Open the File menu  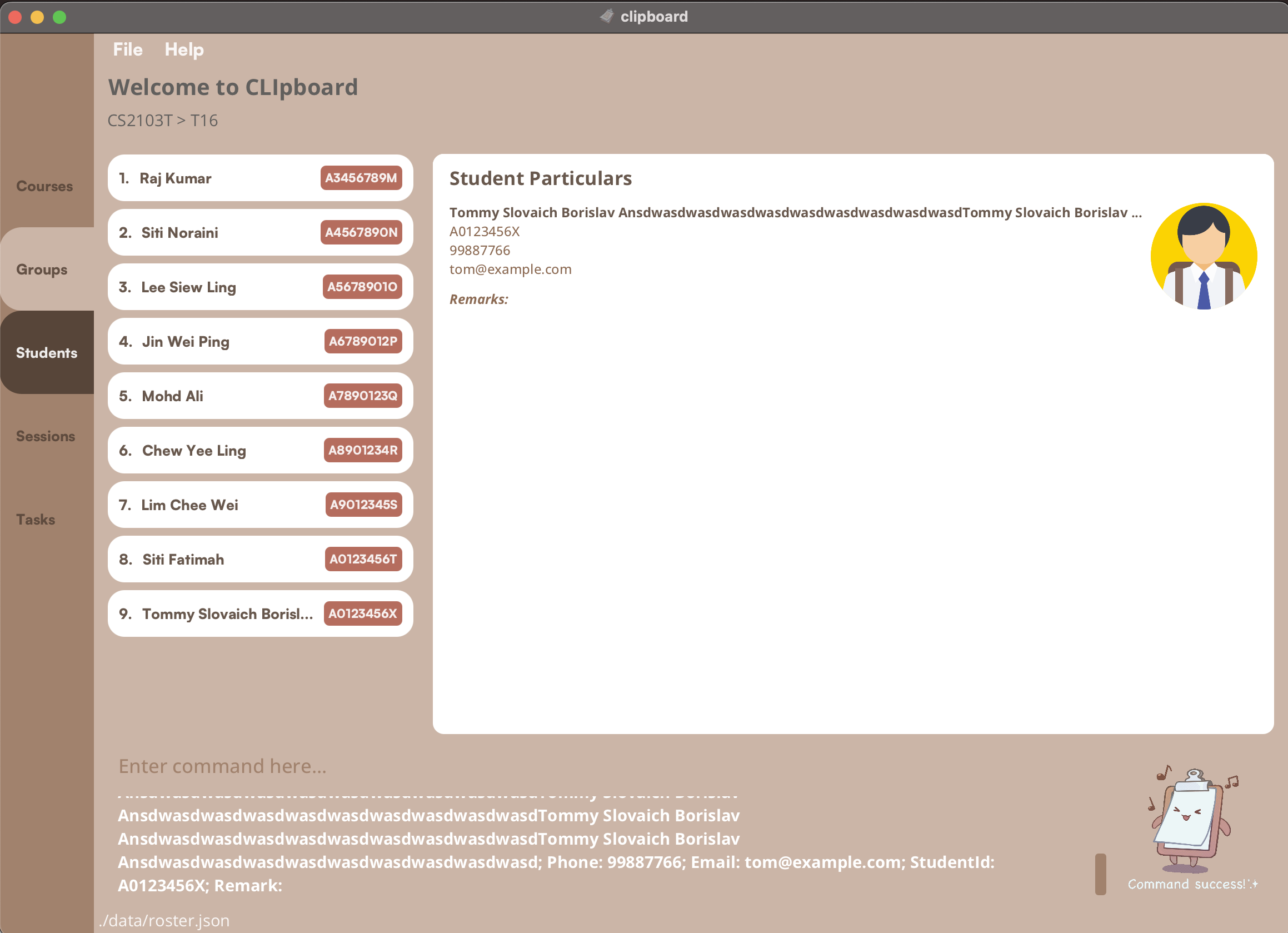coord(127,49)
